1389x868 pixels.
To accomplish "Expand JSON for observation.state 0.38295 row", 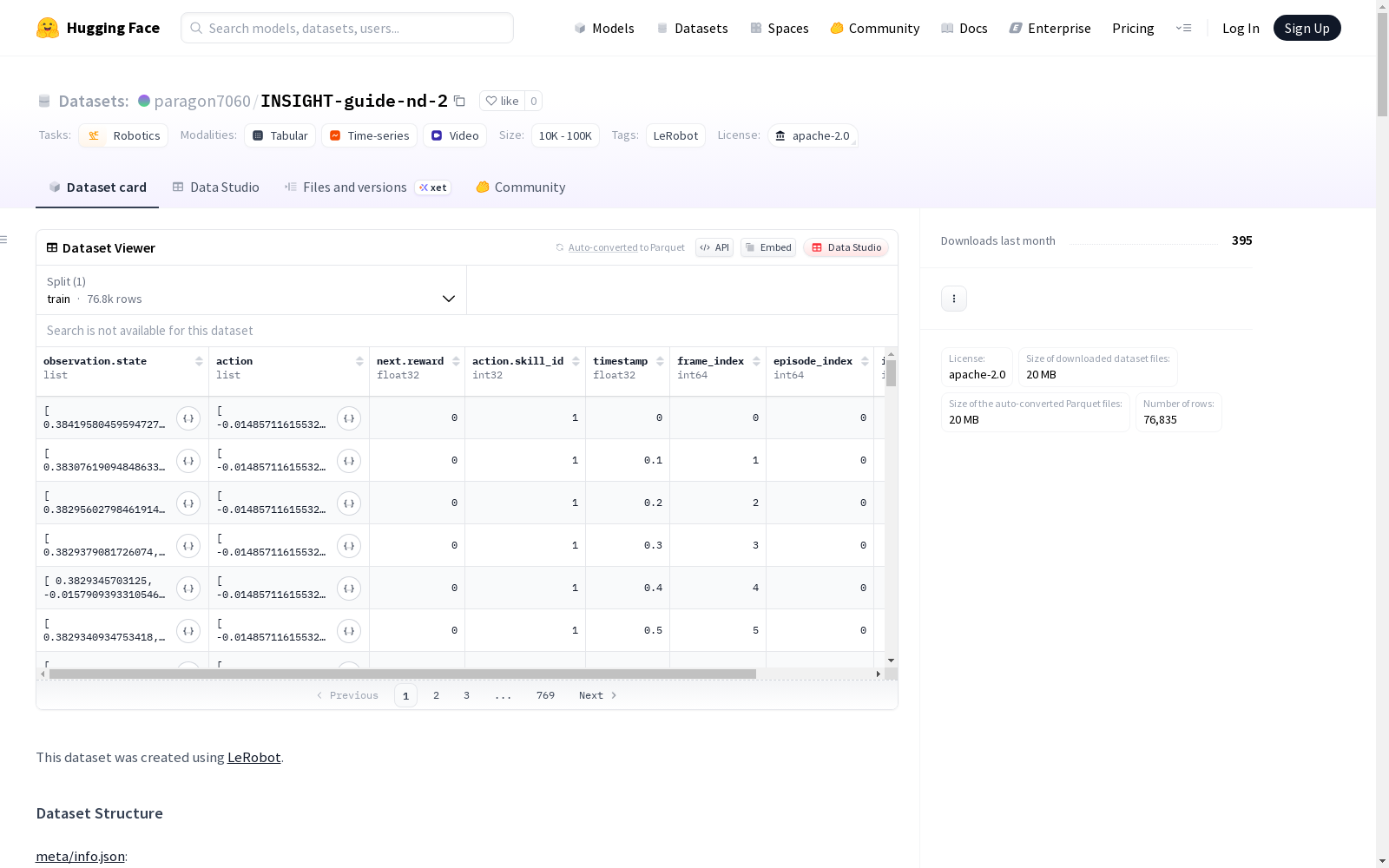I will click(188, 503).
